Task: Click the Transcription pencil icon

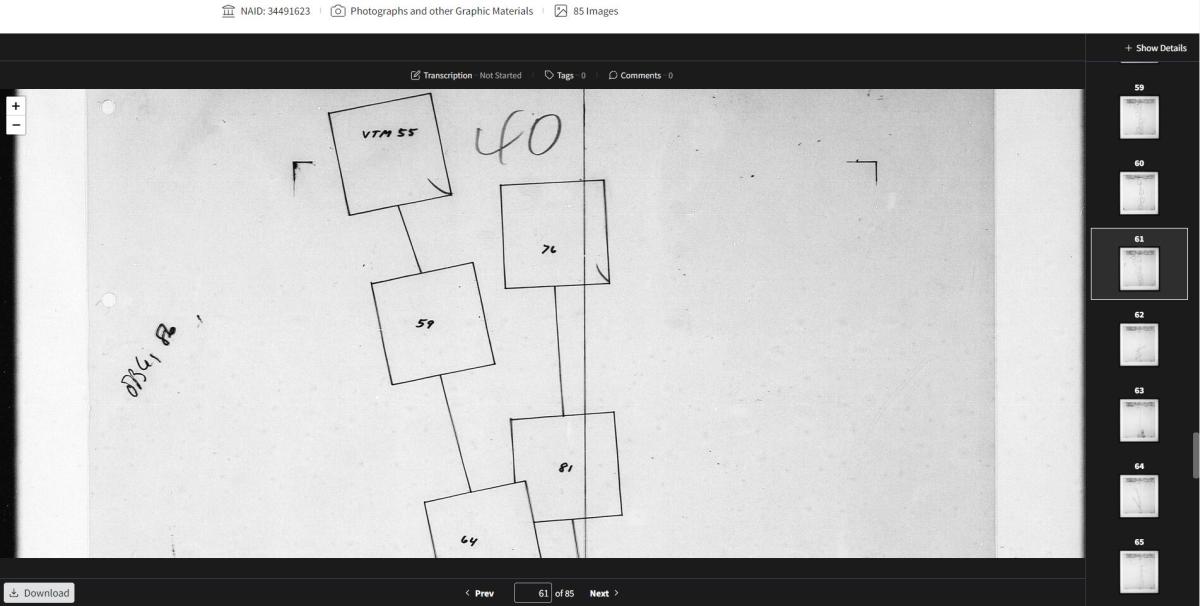Action: (x=415, y=75)
